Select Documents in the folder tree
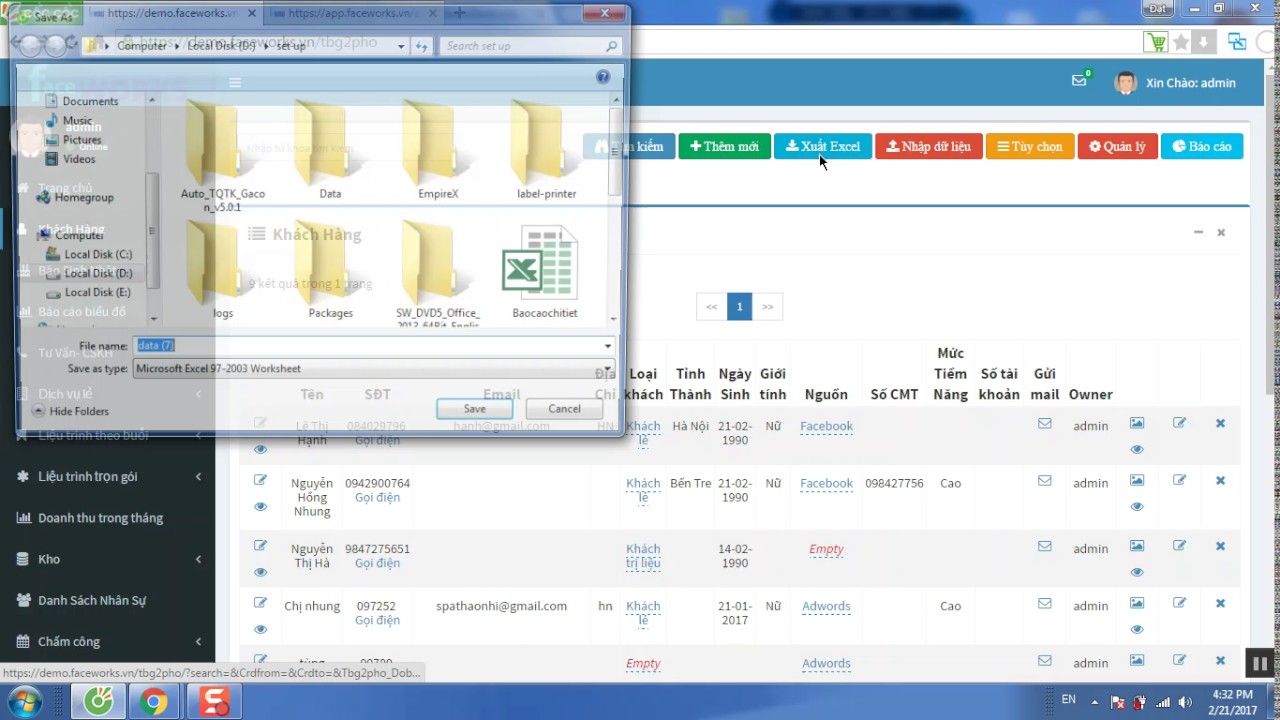Image resolution: width=1280 pixels, height=720 pixels. point(81,101)
